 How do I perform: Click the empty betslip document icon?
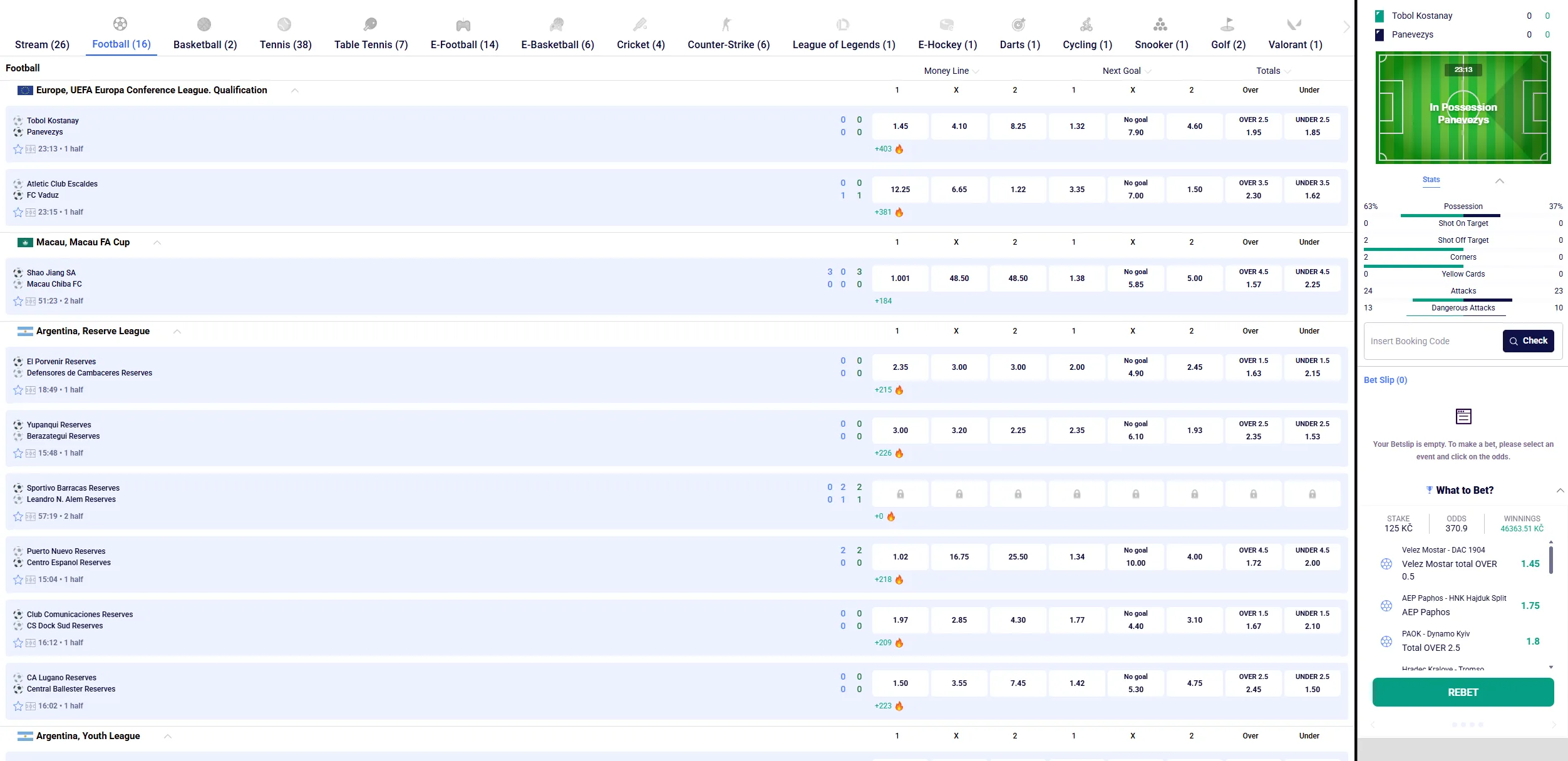click(1463, 416)
